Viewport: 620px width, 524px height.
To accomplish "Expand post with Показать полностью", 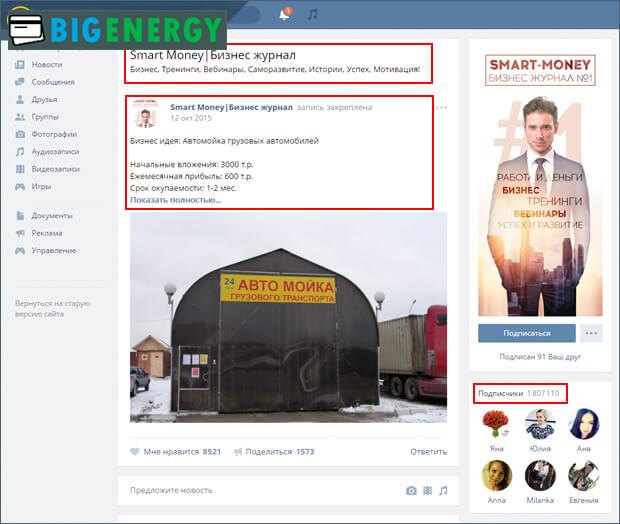I will 176,200.
